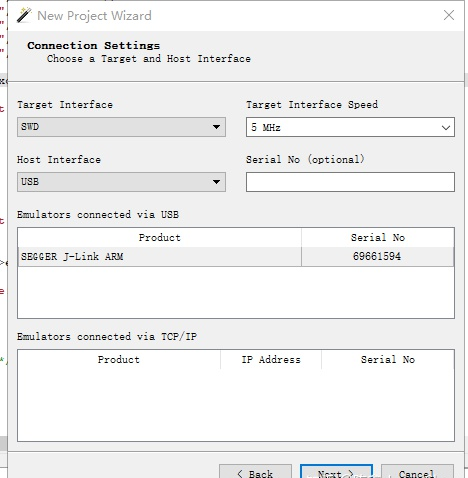This screenshot has width=468, height=478.
Task: Open the Target Interface SWD dropdown
Action: point(121,127)
